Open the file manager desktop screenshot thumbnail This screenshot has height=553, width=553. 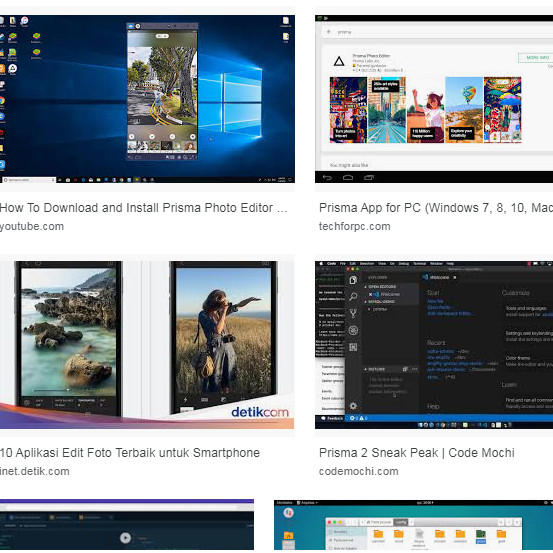(x=413, y=525)
